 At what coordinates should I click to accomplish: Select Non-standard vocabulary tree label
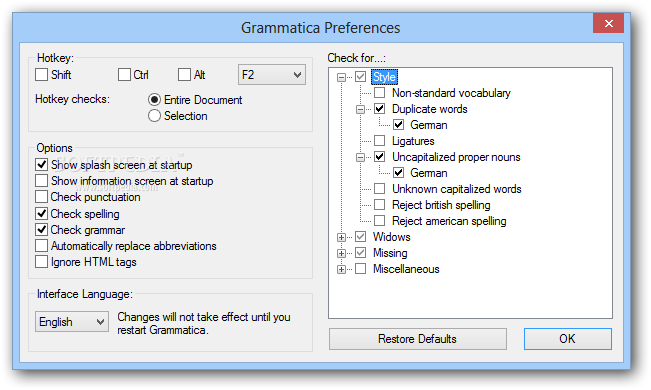coord(451,93)
